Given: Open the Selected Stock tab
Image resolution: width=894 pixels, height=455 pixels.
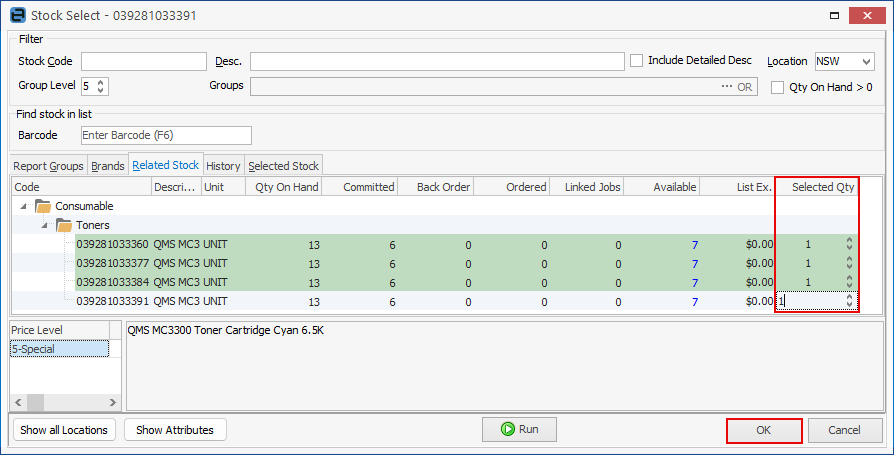Looking at the screenshot, I should pos(283,166).
